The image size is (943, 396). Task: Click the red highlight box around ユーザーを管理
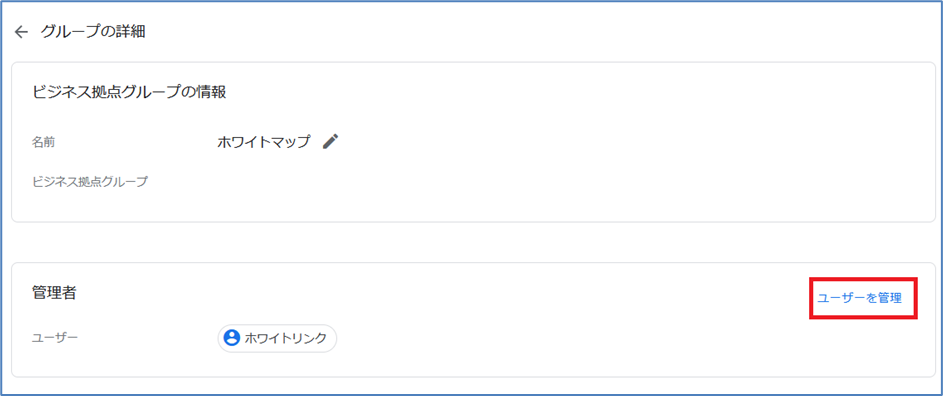(x=863, y=298)
